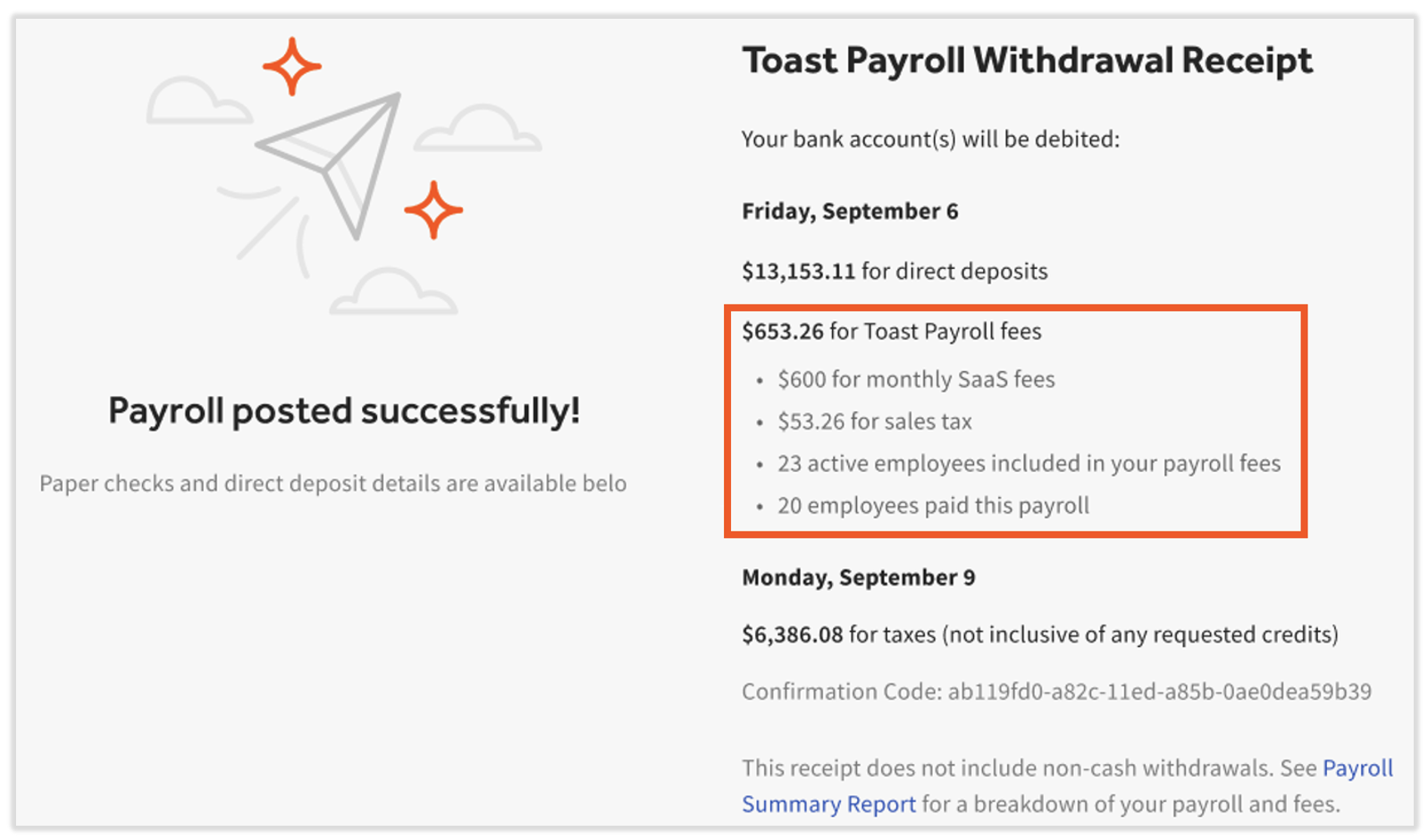
Task: Click the Monday, September 9 date heading
Action: tap(858, 578)
